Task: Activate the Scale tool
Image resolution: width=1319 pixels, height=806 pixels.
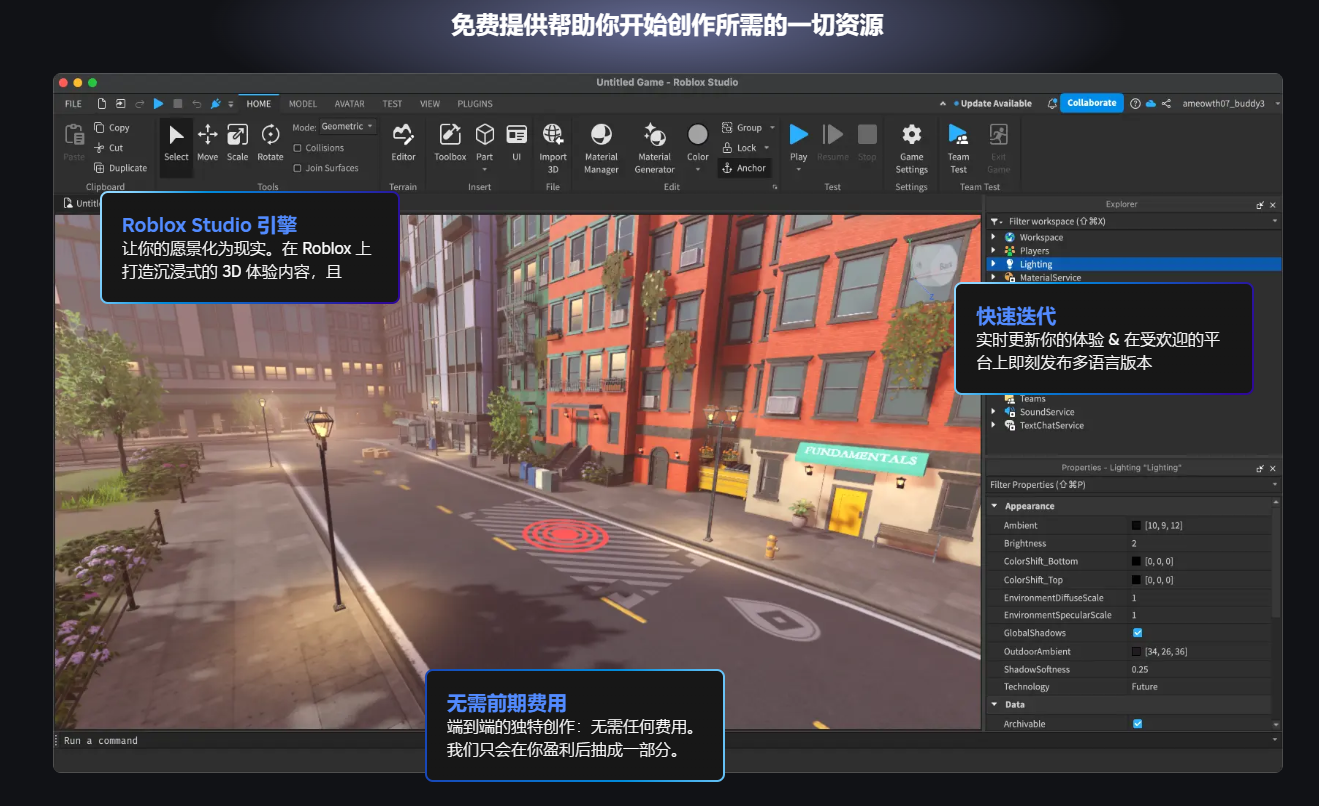Action: [x=237, y=143]
